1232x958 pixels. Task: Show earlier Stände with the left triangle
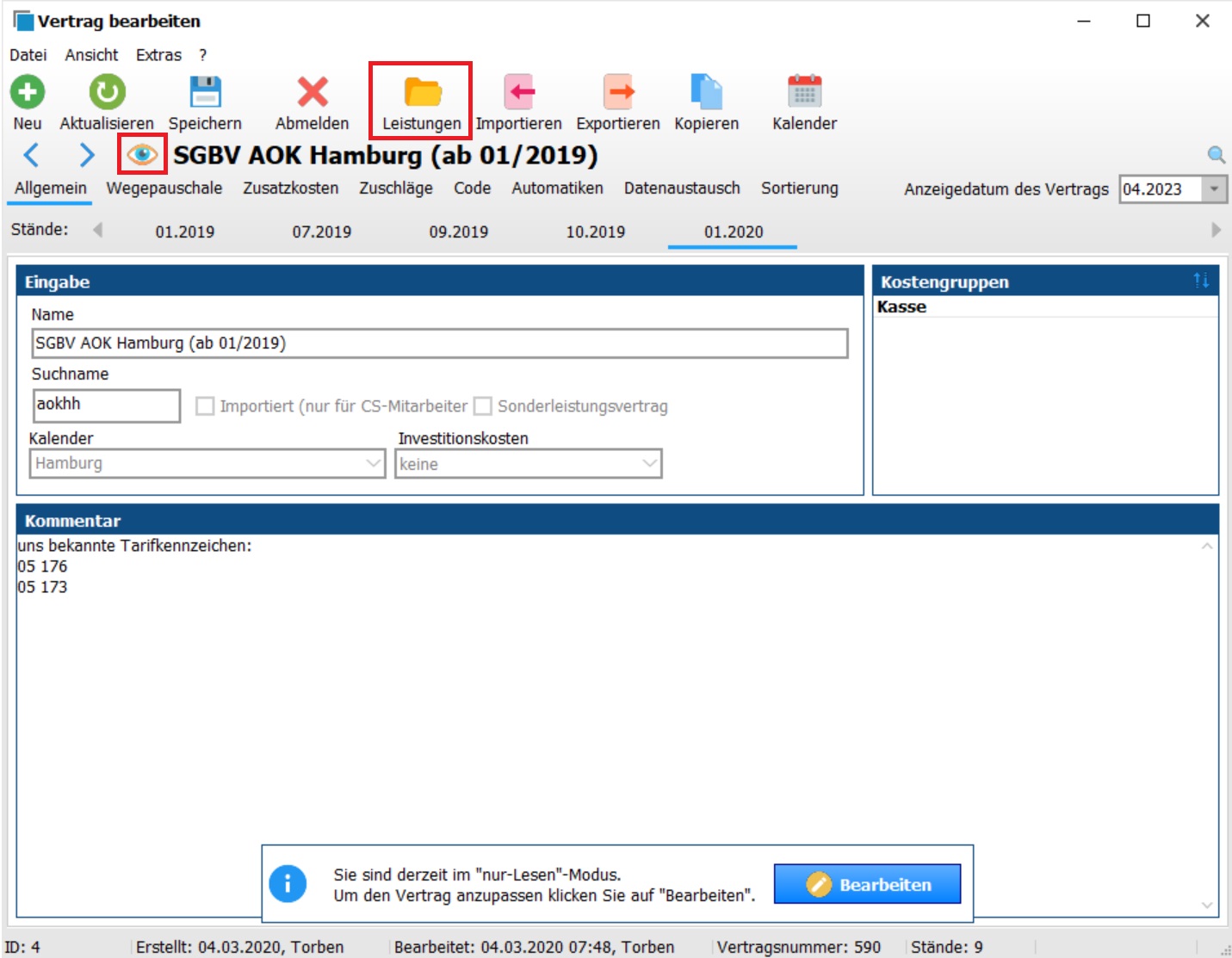[97, 230]
